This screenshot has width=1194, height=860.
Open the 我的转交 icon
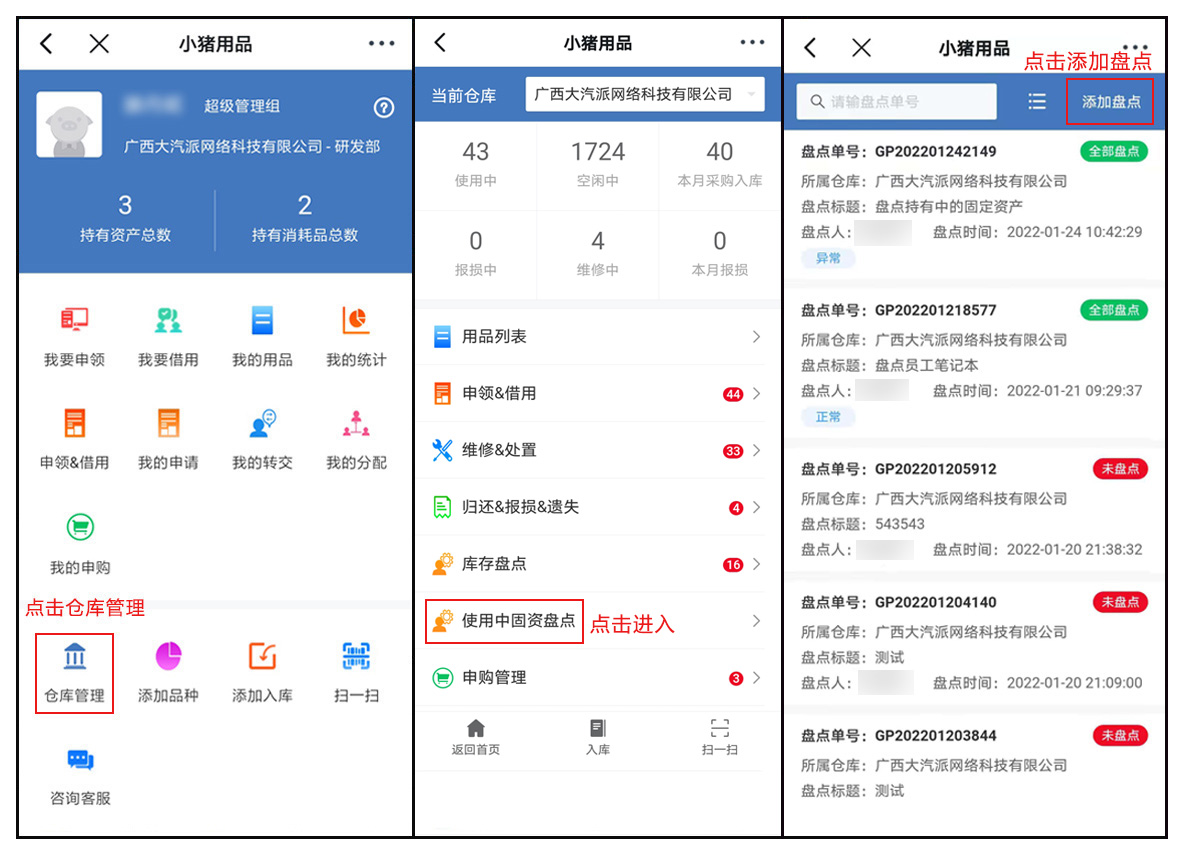(x=262, y=423)
